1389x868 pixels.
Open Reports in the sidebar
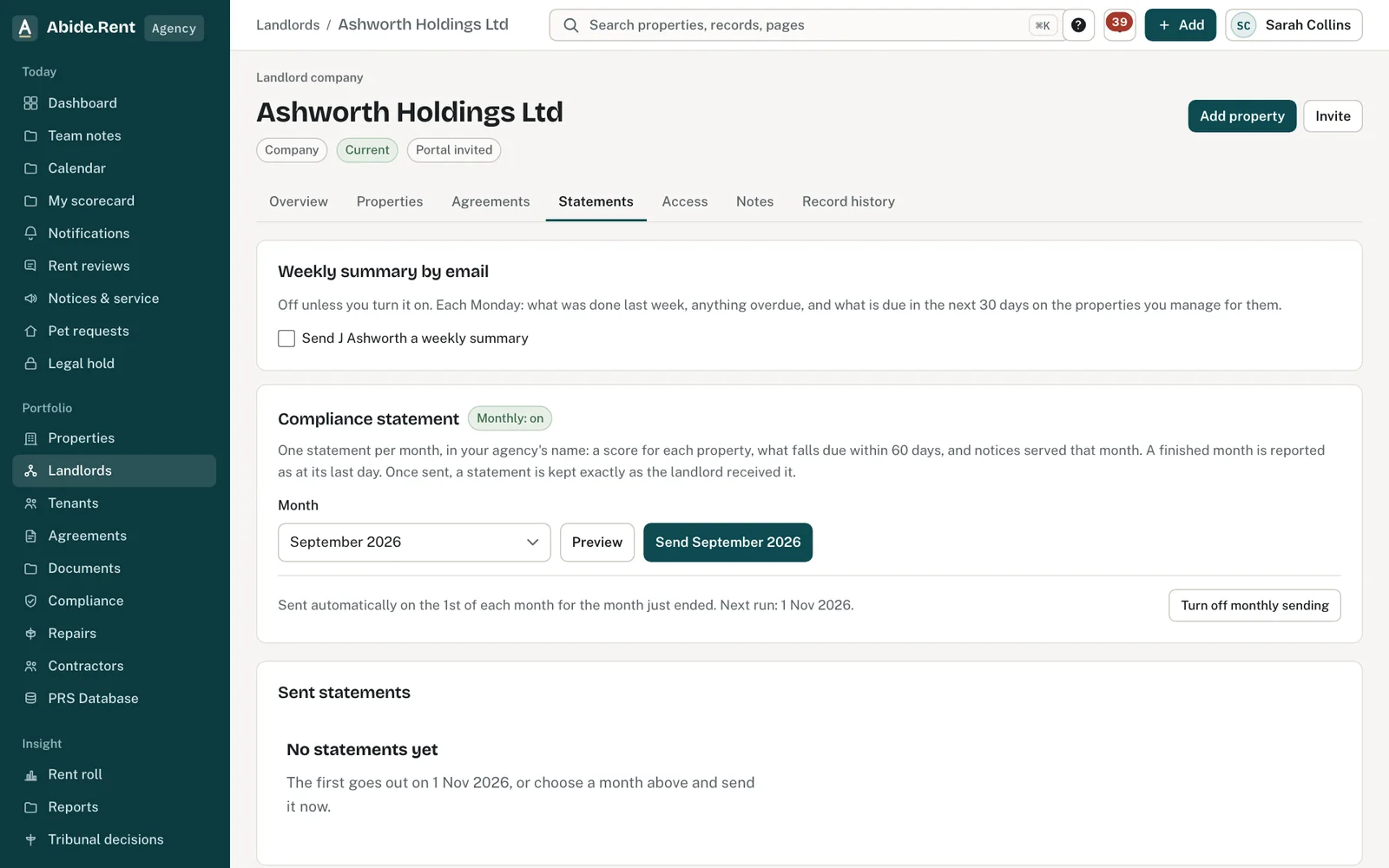pyautogui.click(x=115, y=807)
